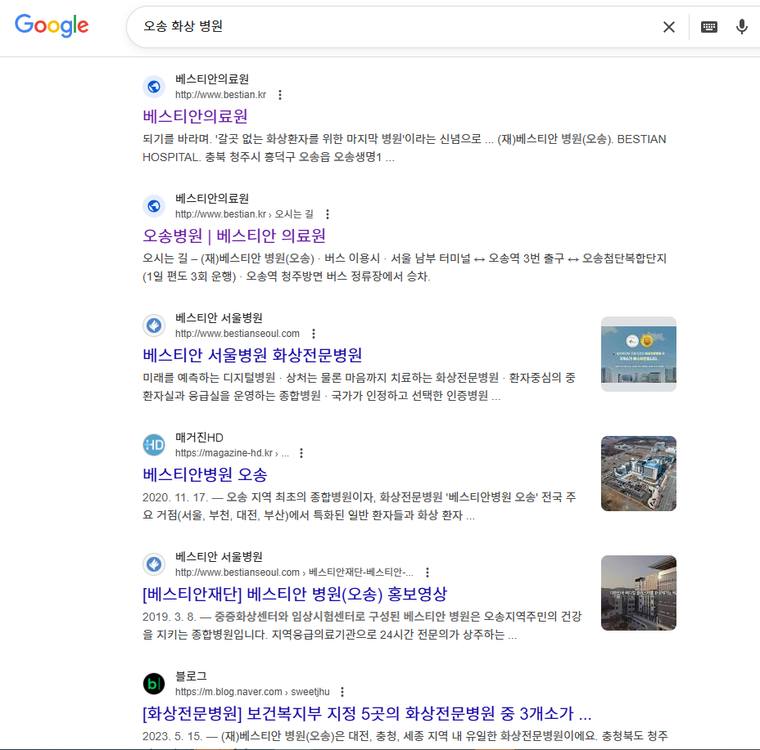Click favicon of first 베스티안의료원 result

point(154,87)
